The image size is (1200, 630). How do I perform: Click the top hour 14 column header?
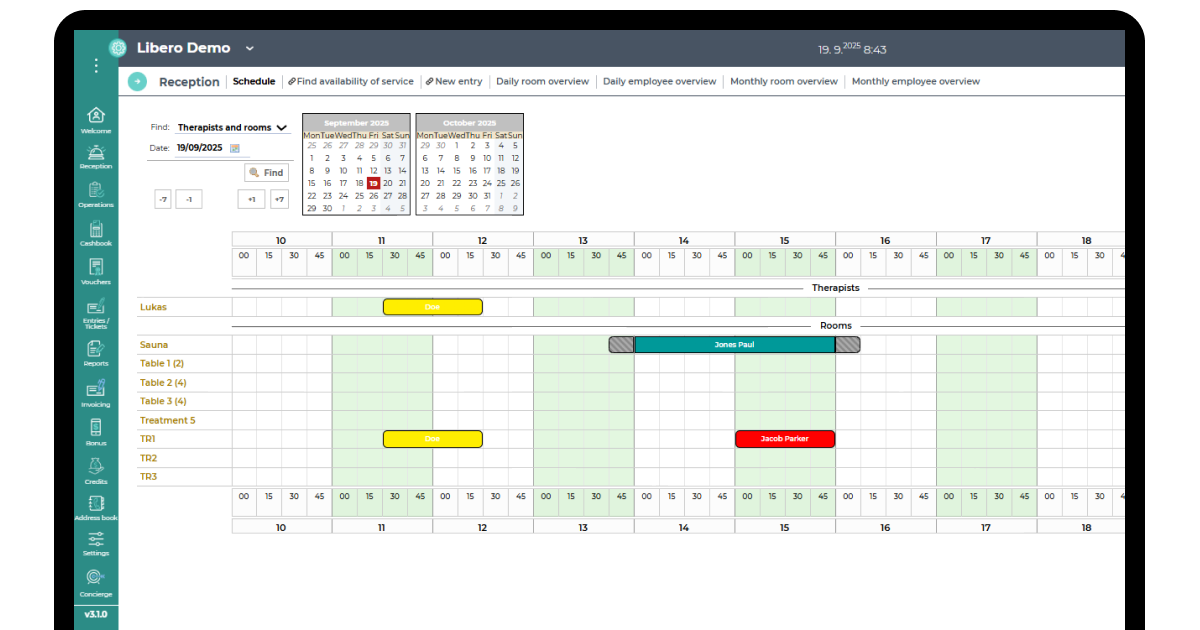tap(684, 241)
